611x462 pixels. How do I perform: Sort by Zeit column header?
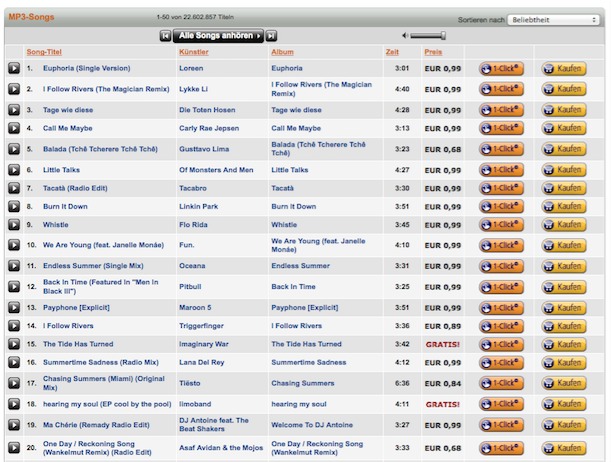[x=391, y=51]
